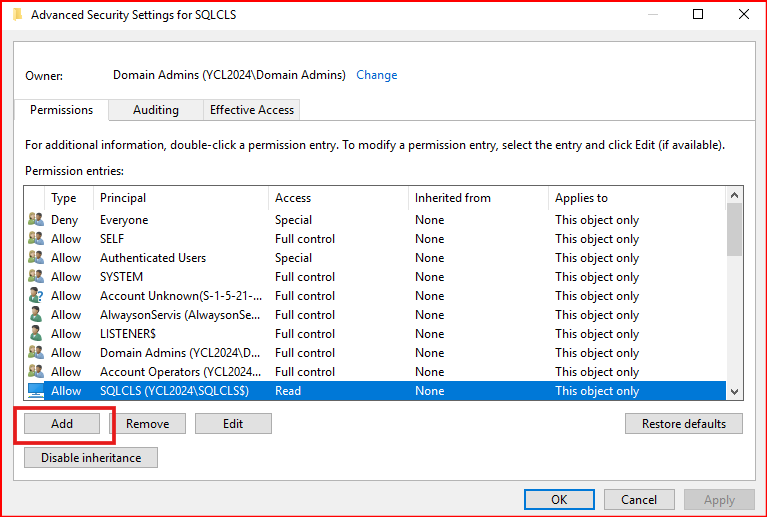The image size is (767, 517).
Task: Confirm changes with the OK button
Action: [x=559, y=500]
